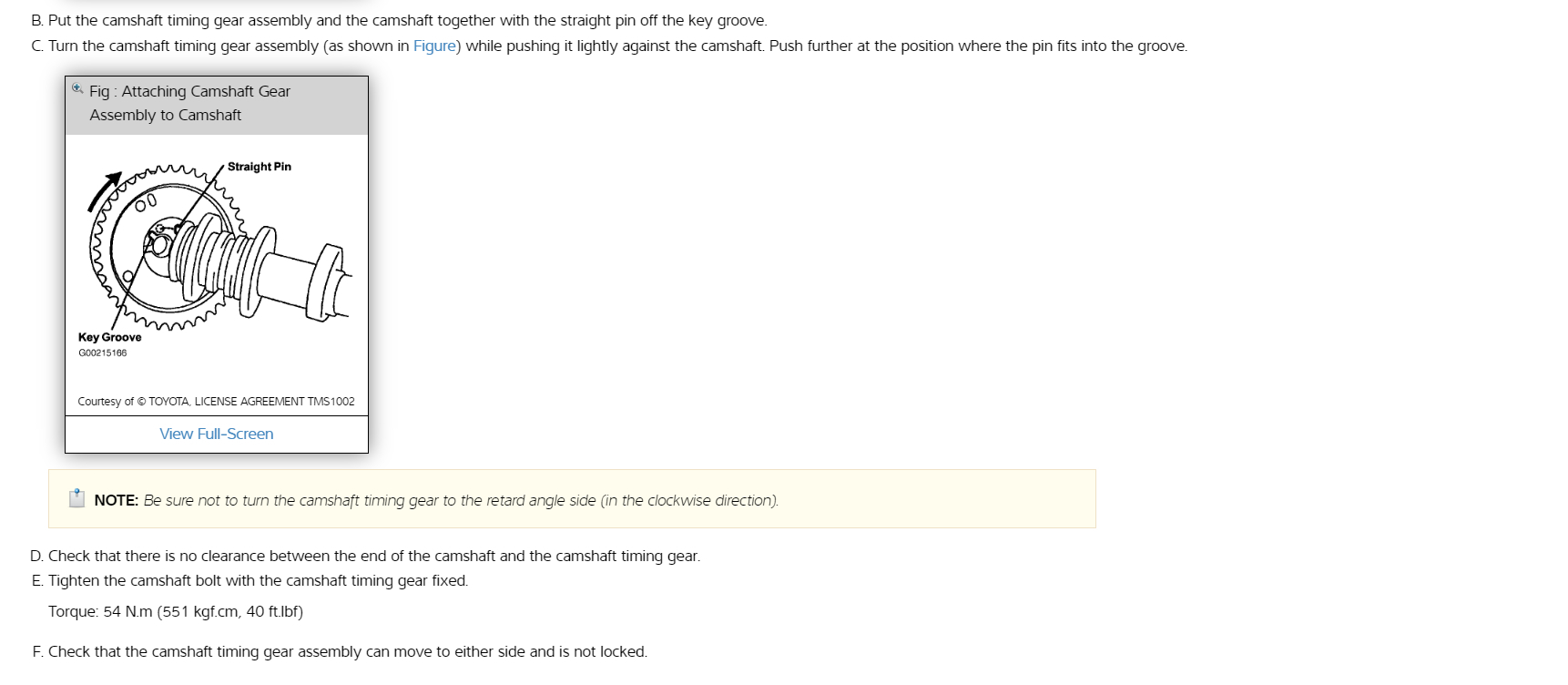The image size is (1568, 685).
Task: Click the "Key Groove" label in the diagram
Action: [109, 337]
